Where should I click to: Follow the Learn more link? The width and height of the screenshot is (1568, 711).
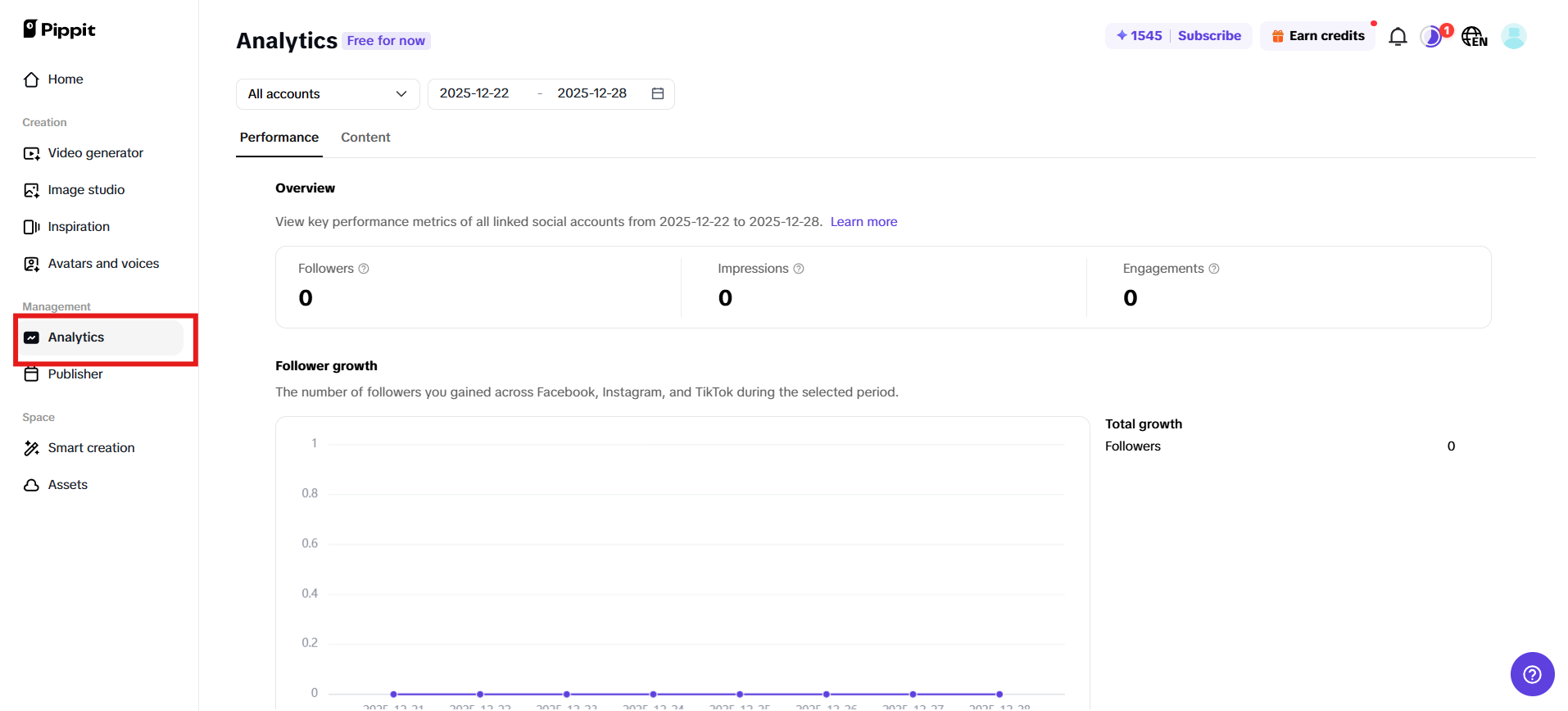tap(863, 222)
